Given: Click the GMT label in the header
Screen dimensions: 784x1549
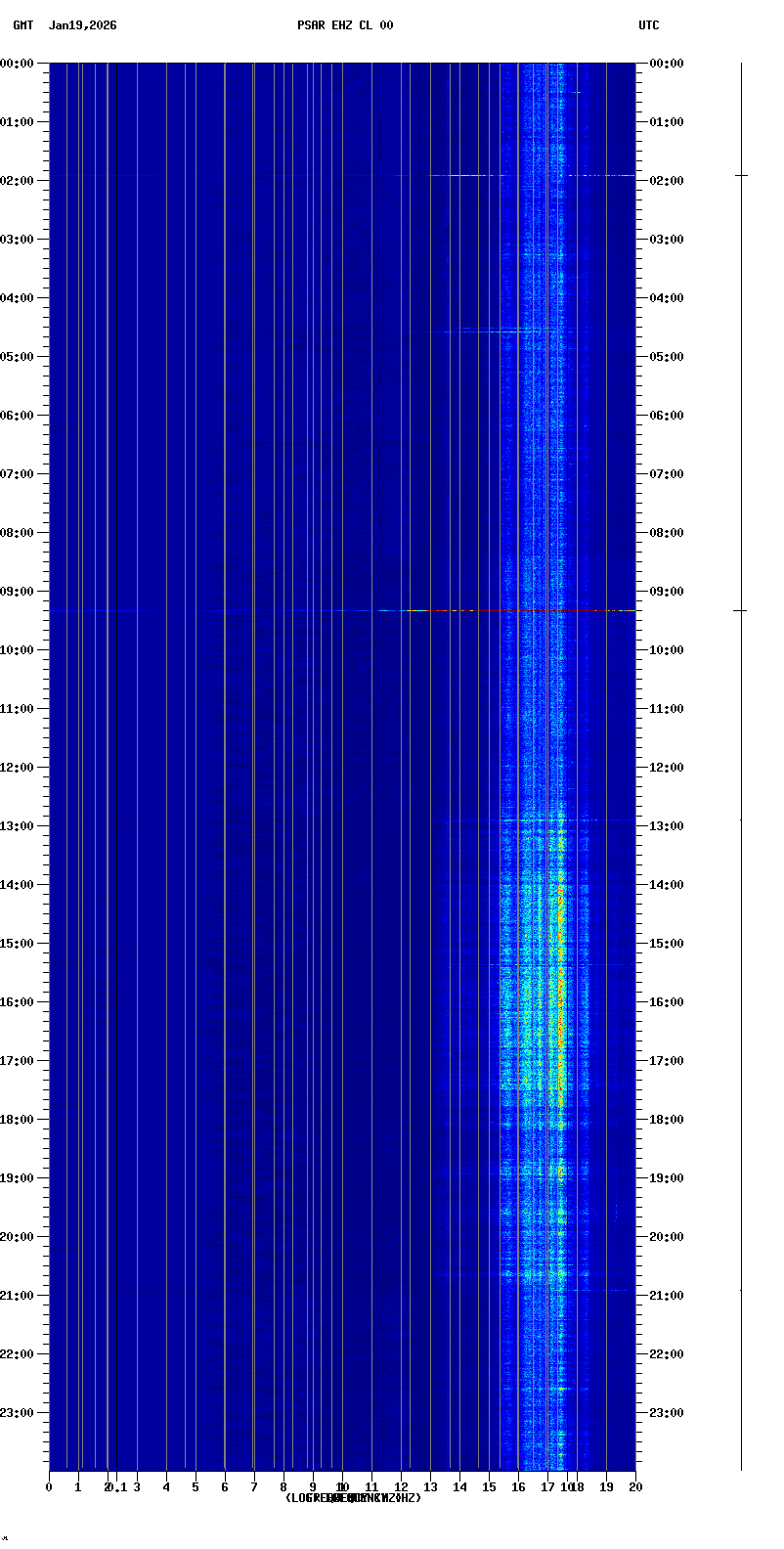Looking at the screenshot, I should click(x=22, y=25).
